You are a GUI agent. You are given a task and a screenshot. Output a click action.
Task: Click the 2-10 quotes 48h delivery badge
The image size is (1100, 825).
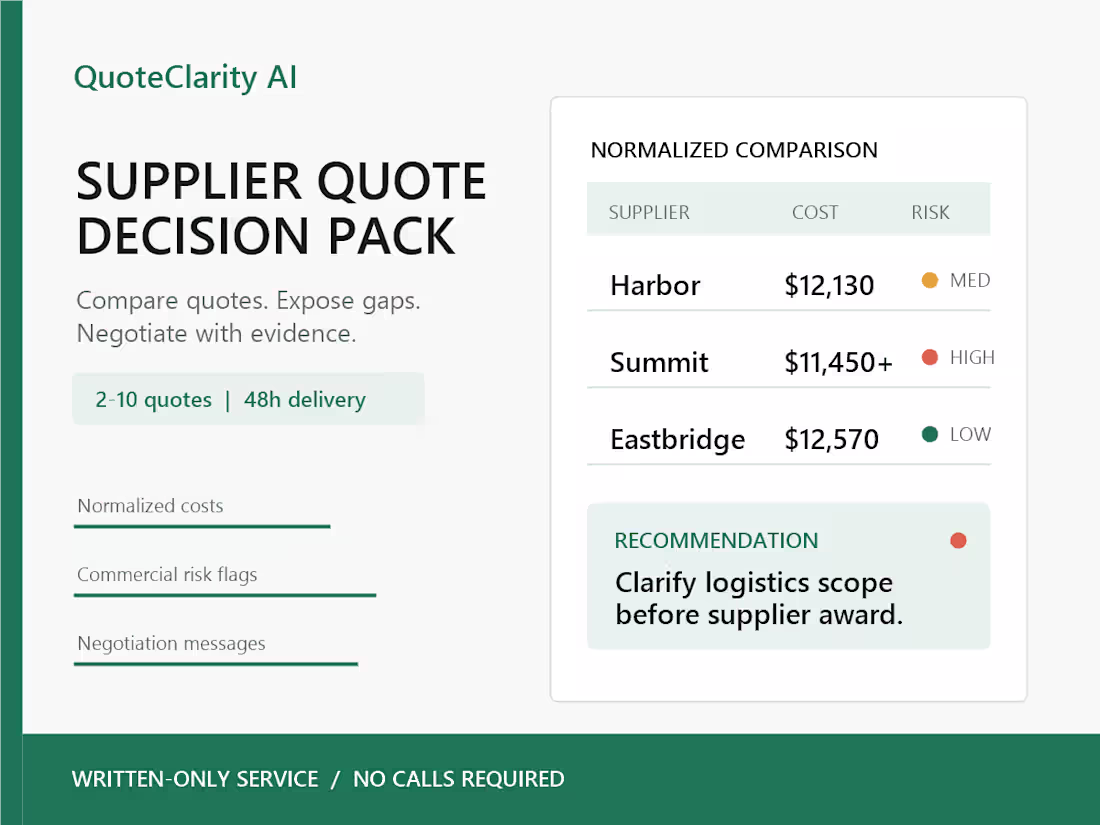point(248,399)
